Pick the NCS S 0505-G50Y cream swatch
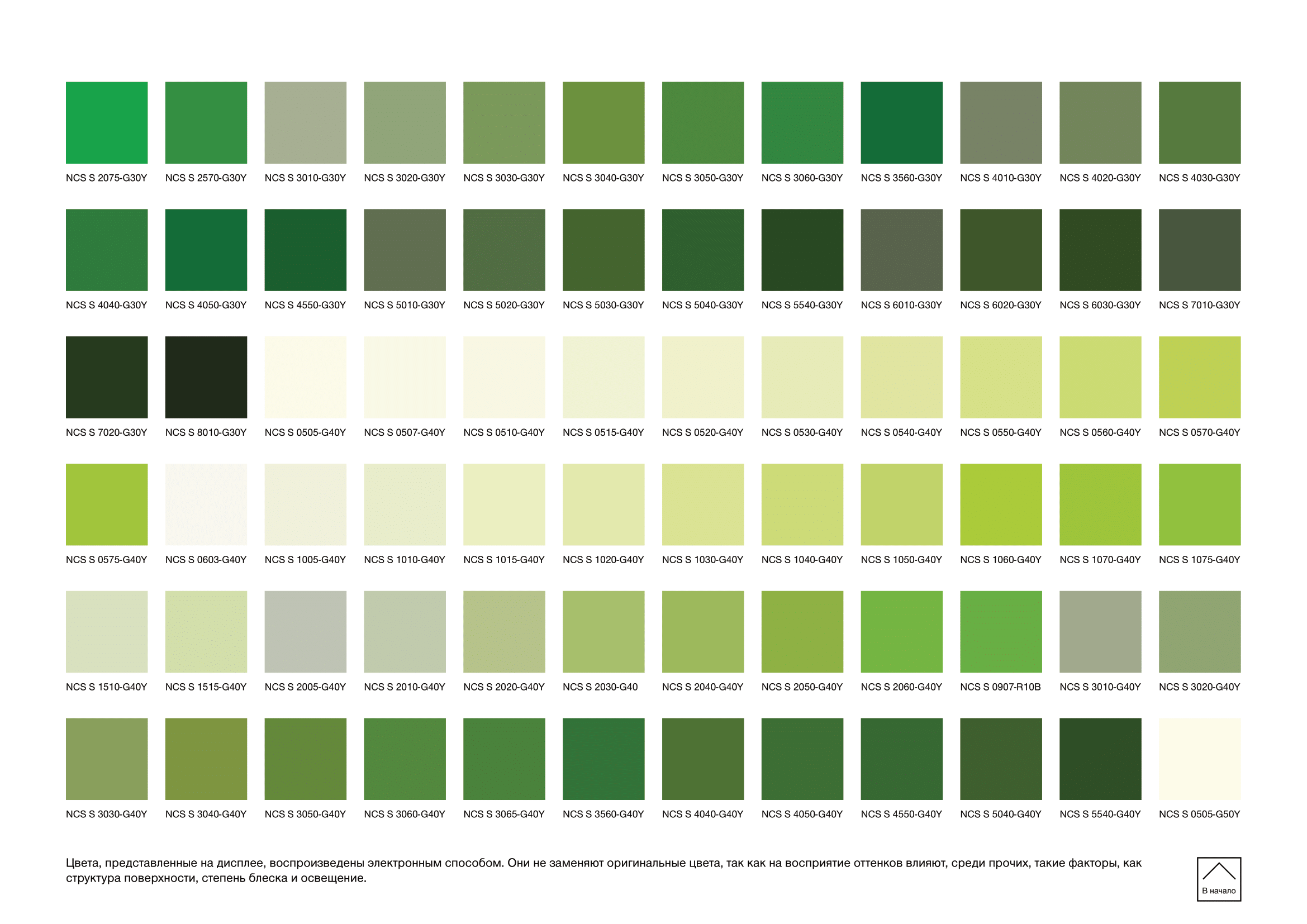1307x924 pixels. [1200, 759]
